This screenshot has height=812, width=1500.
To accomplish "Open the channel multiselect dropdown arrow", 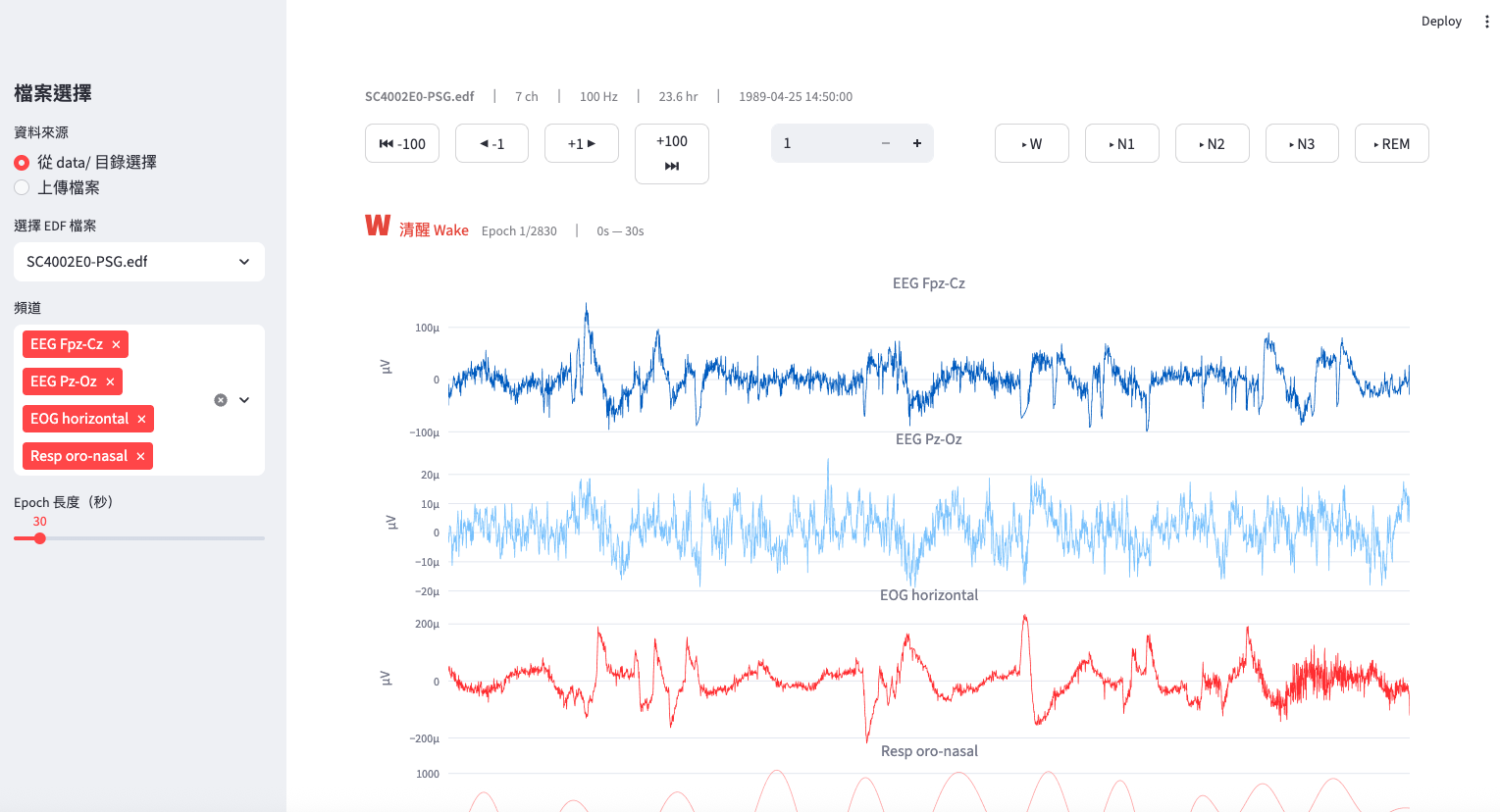I will pos(244,400).
